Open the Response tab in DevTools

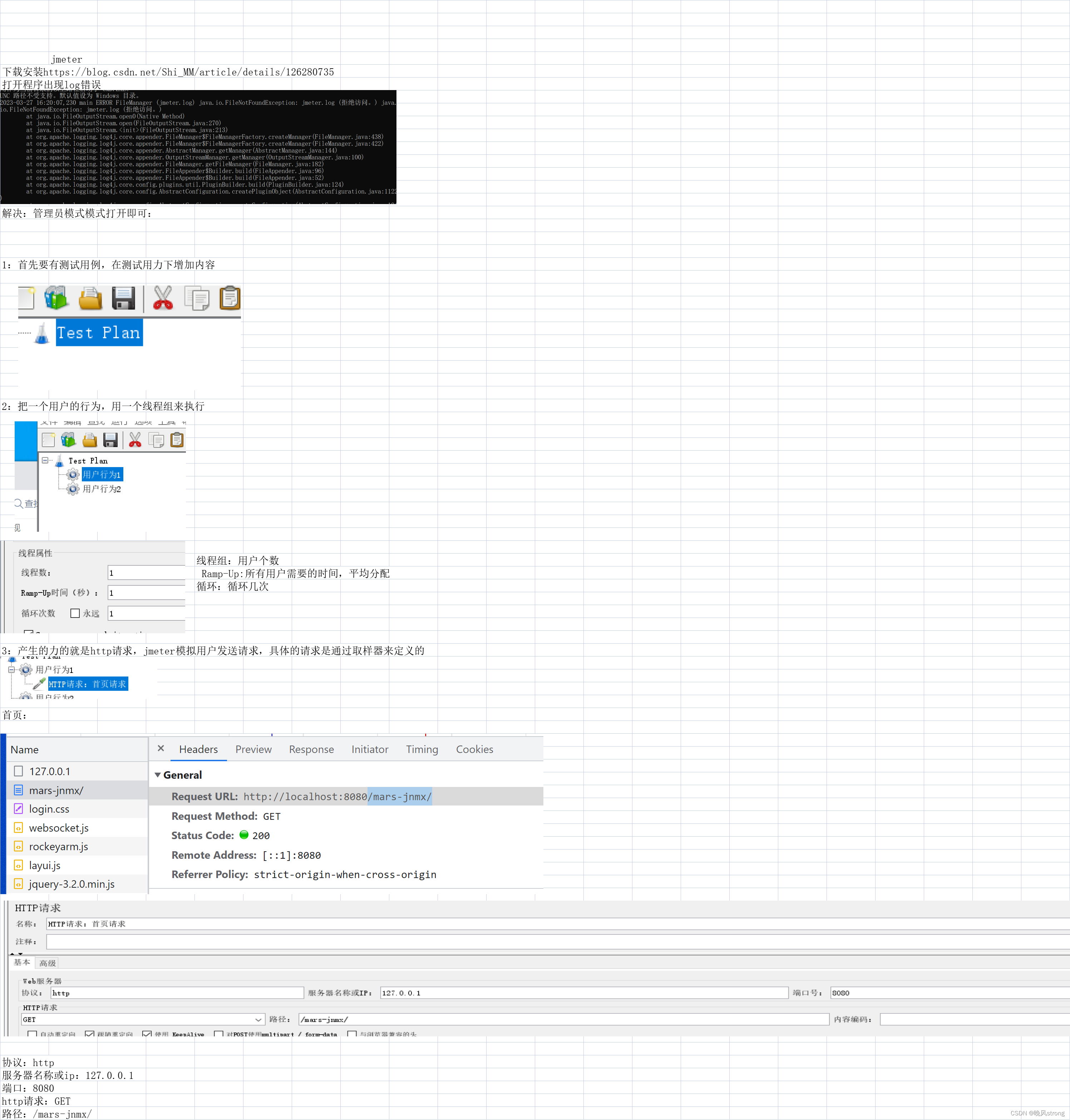(311, 749)
